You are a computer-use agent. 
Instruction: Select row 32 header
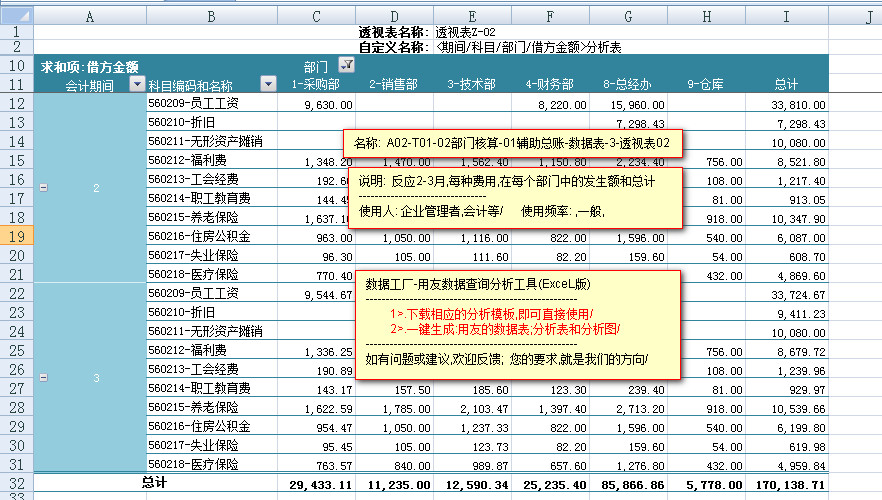16,483
